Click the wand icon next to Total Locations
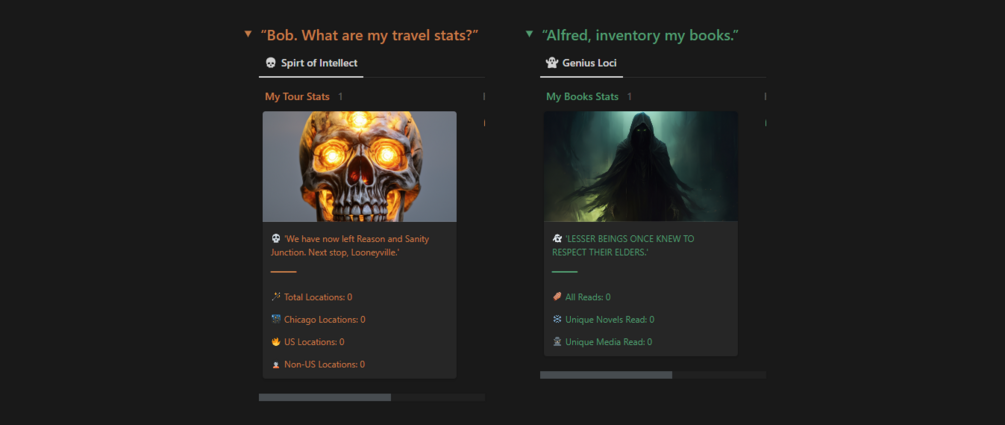Viewport: 1005px width, 425px height. click(x=276, y=297)
